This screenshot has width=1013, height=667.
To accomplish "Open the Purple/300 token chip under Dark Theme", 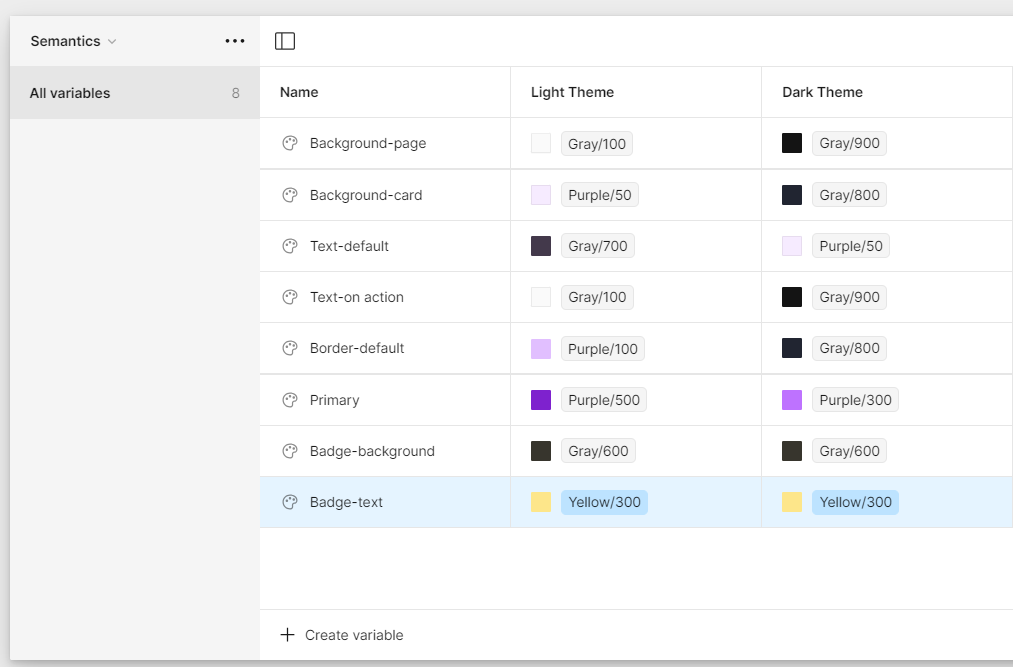I will [855, 399].
